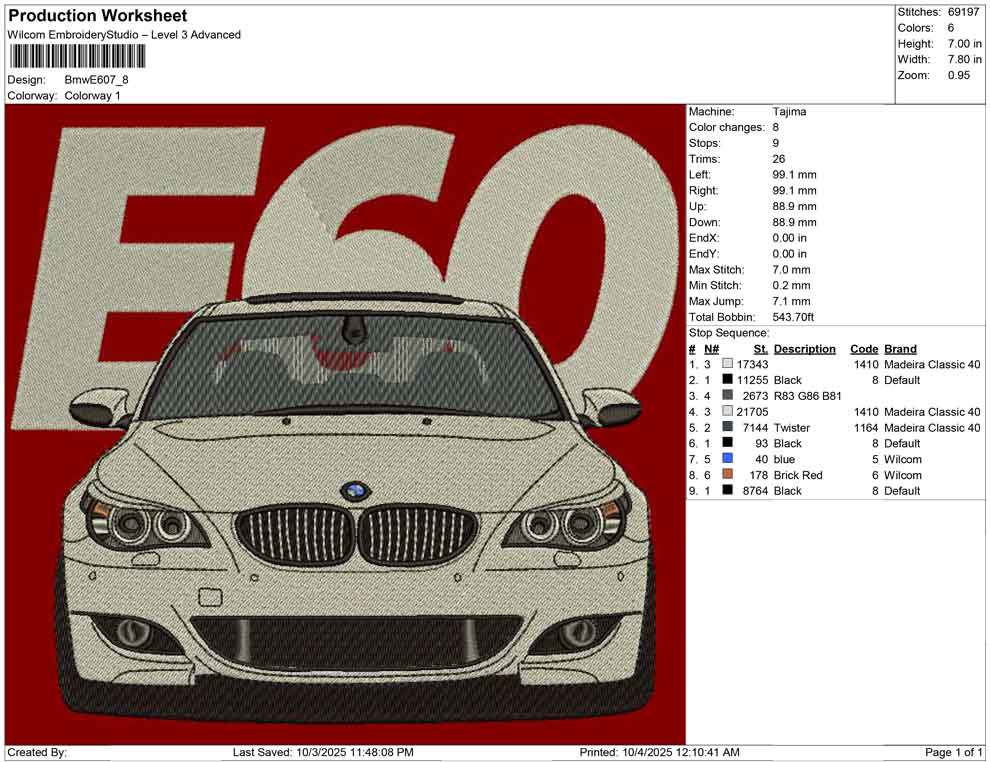This screenshot has height=762, width=990.
Task: Click the Machine value "Tajima"
Action: pos(789,112)
